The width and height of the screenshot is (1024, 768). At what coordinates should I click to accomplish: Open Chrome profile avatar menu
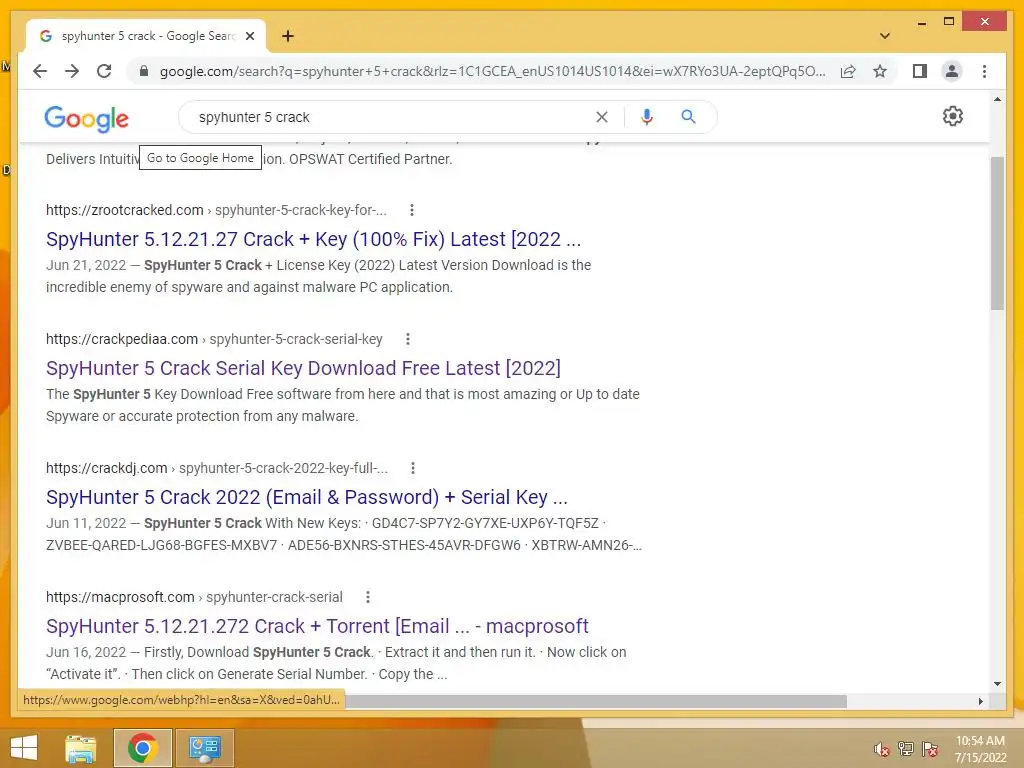[x=952, y=71]
